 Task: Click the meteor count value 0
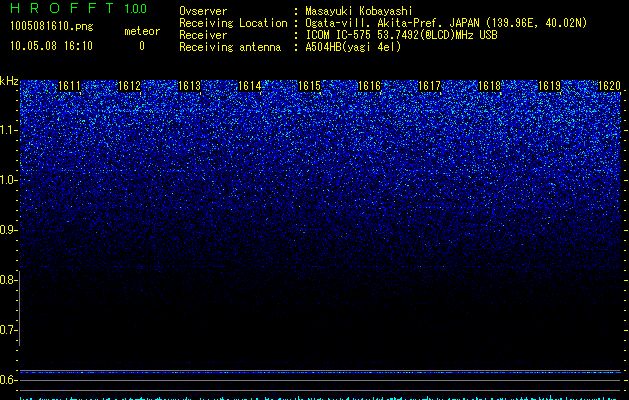[x=142, y=46]
